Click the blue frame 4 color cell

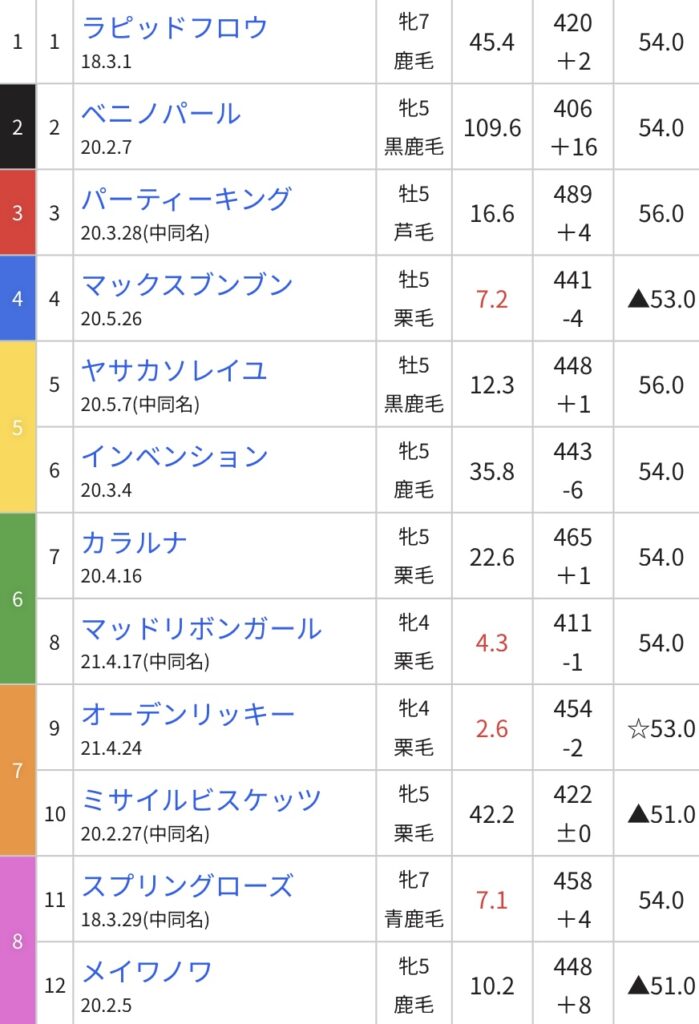[18, 298]
